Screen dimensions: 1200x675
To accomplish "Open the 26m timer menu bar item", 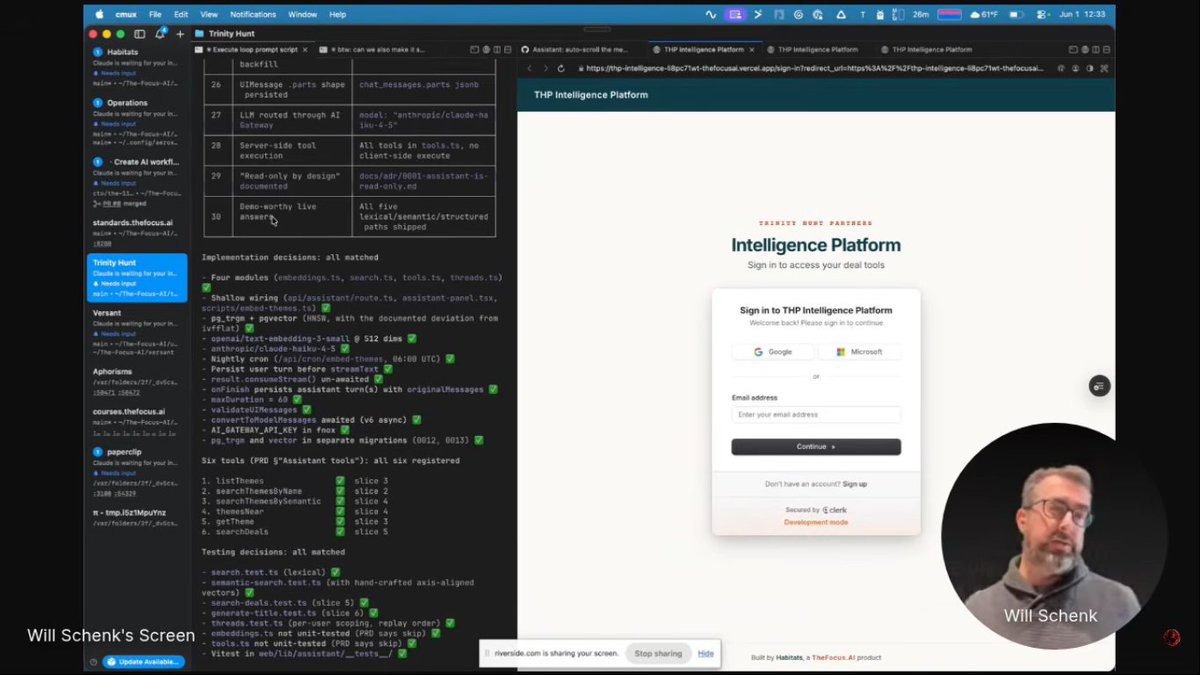I will pyautogui.click(x=922, y=14).
